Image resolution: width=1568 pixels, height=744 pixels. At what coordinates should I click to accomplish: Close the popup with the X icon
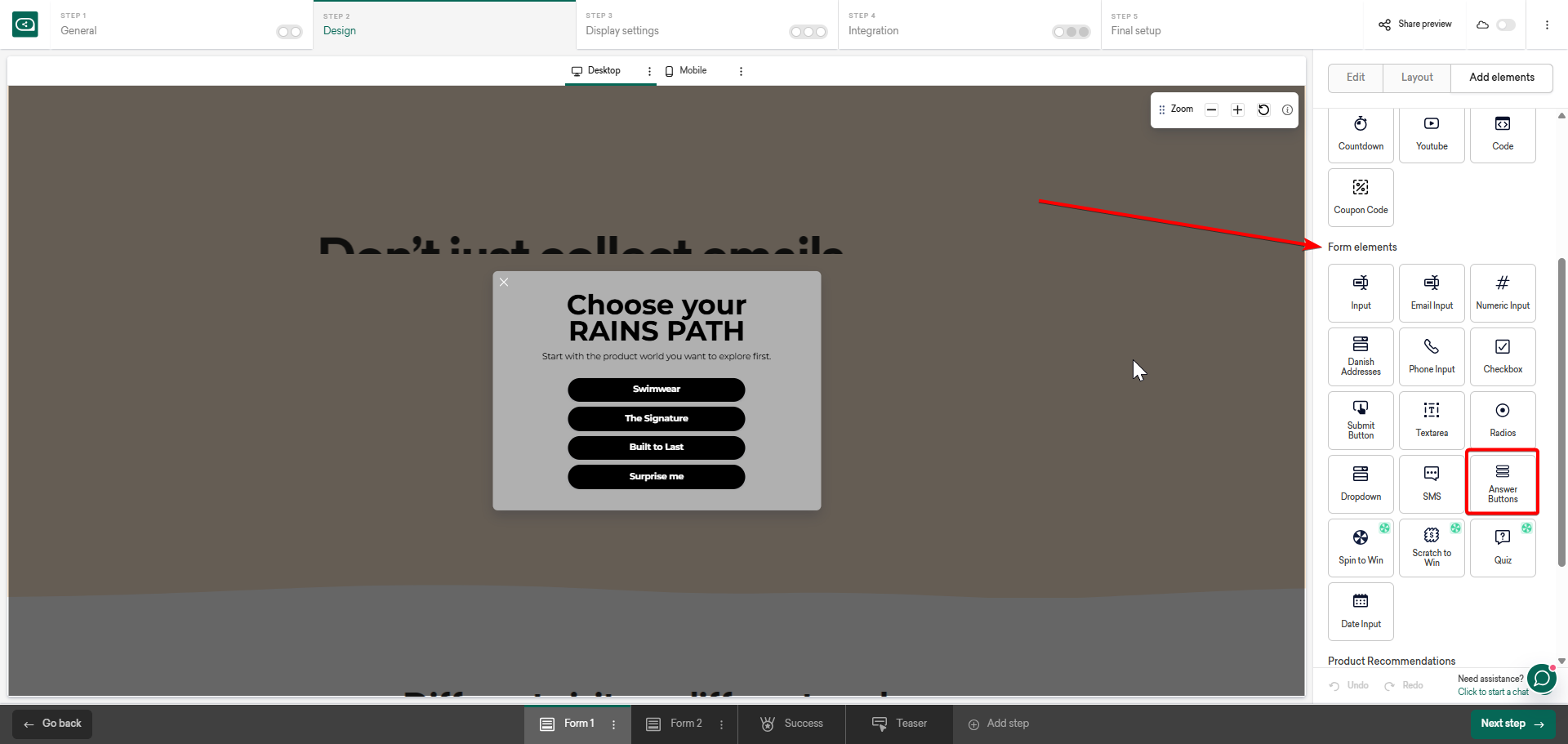coord(504,283)
